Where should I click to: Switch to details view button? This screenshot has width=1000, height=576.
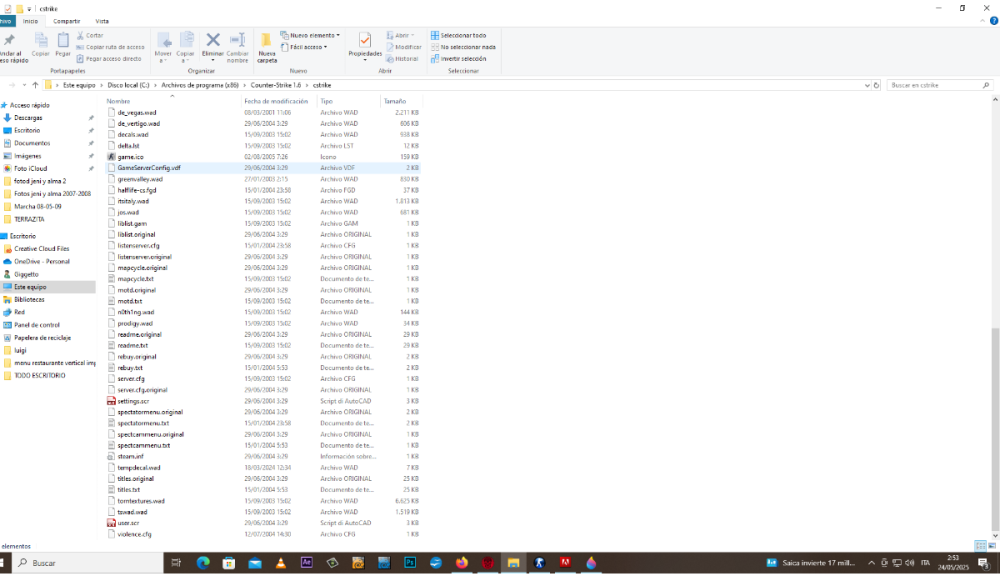[x=980, y=546]
